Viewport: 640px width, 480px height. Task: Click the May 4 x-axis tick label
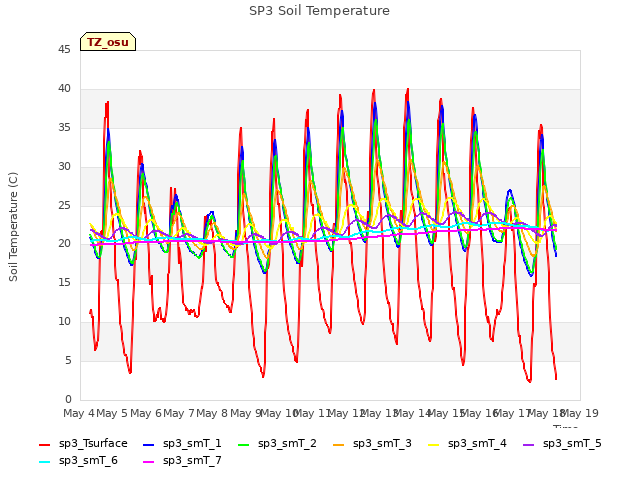[79, 413]
